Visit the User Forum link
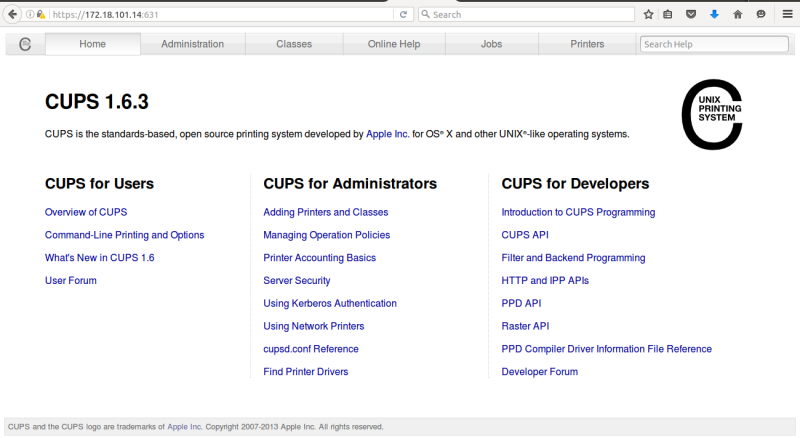Image resolution: width=800 pixels, height=438 pixels. (x=70, y=280)
